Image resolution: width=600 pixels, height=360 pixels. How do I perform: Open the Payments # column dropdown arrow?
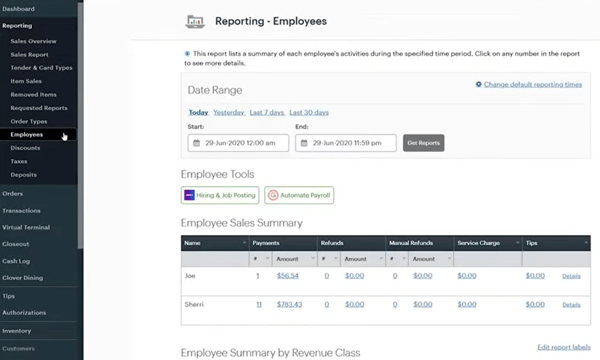[x=267, y=259]
